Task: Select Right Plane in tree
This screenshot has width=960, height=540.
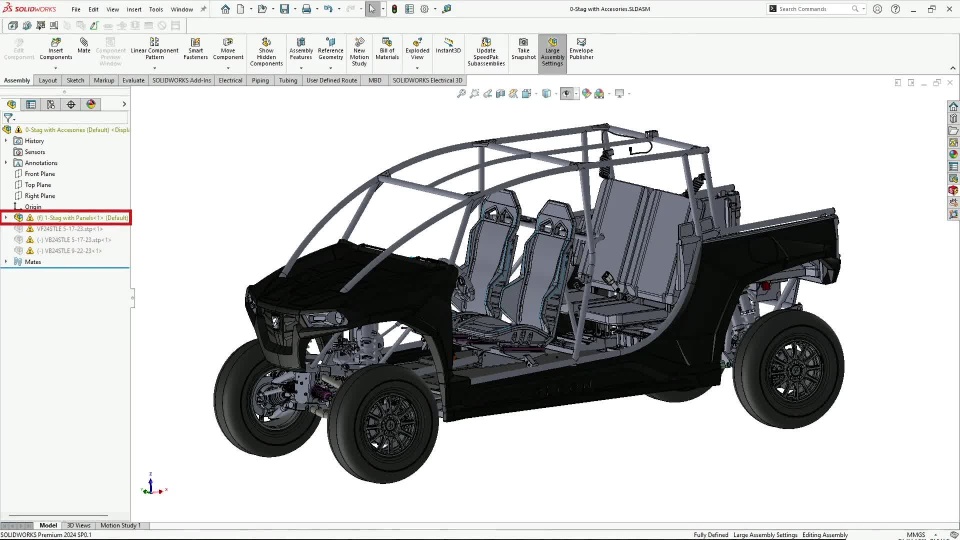Action: point(40,196)
